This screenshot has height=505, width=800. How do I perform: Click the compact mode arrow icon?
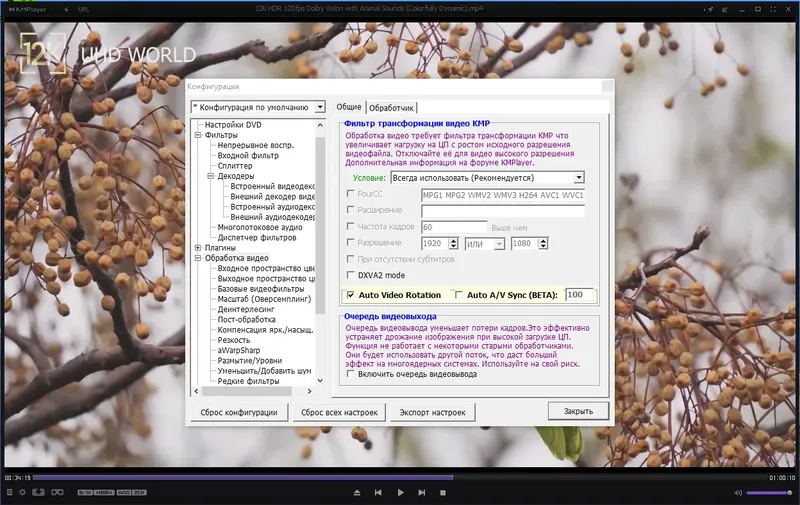coord(725,9)
